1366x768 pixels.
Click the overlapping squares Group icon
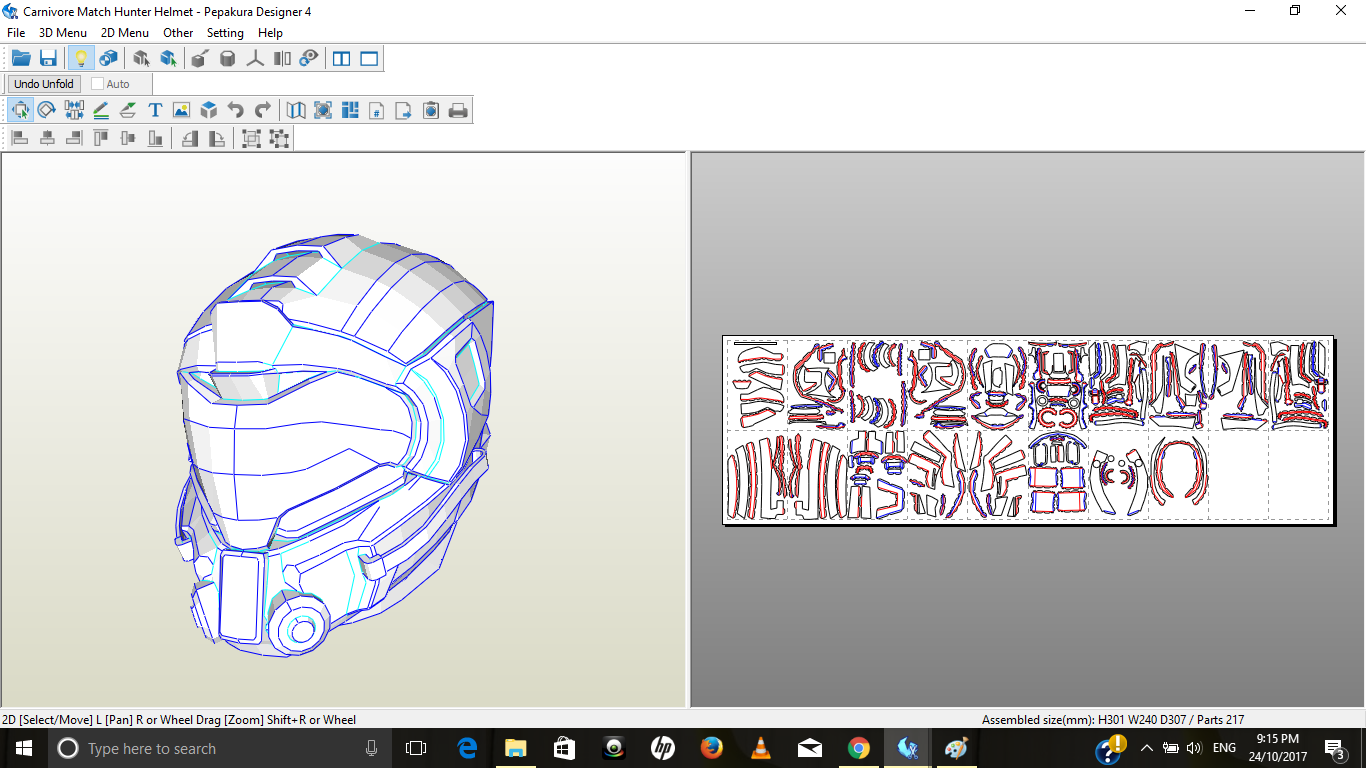tap(251, 138)
